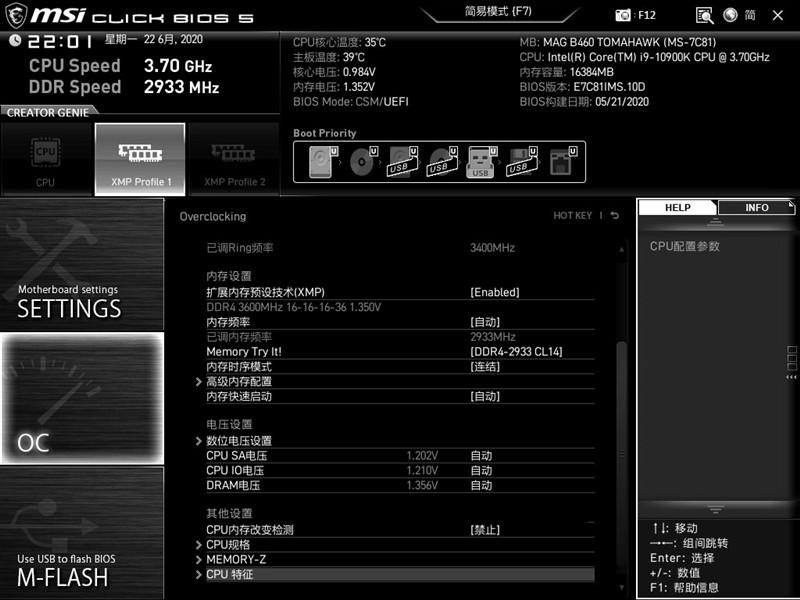Click the DDR4 3600MHz 16-16-16-36 1.350V text

click(x=293, y=307)
